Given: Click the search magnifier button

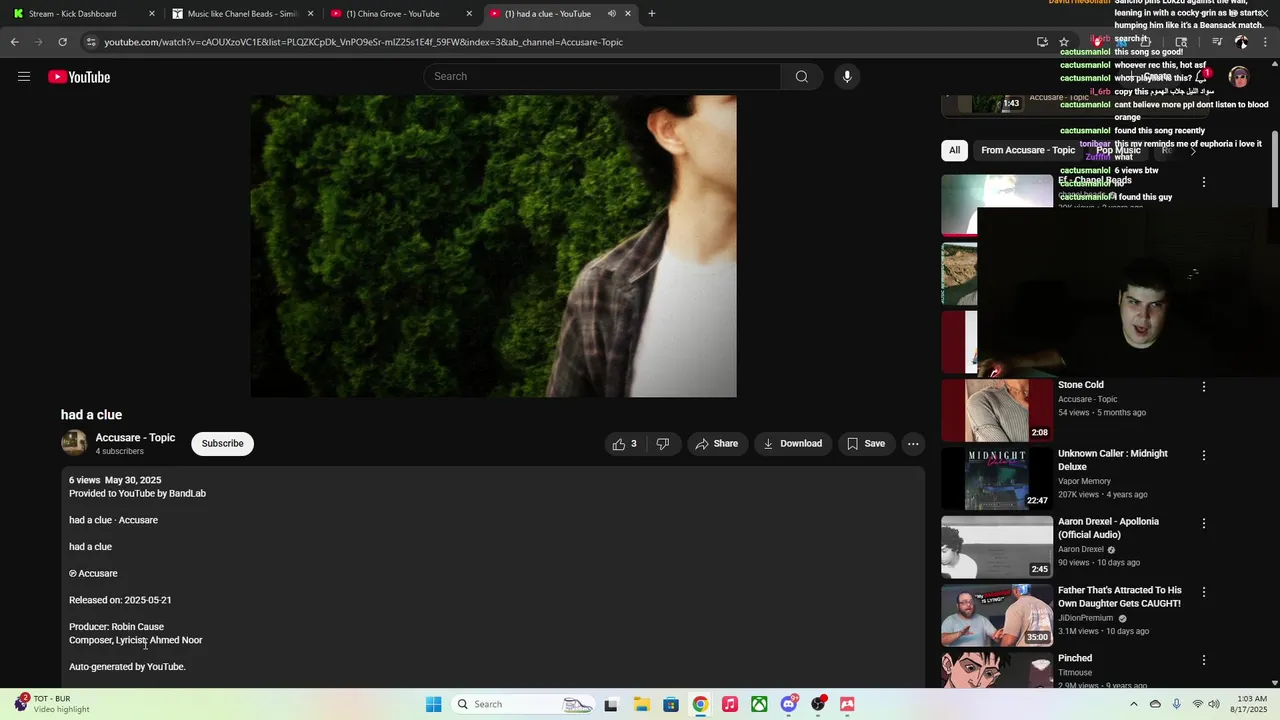Looking at the screenshot, I should [x=802, y=77].
